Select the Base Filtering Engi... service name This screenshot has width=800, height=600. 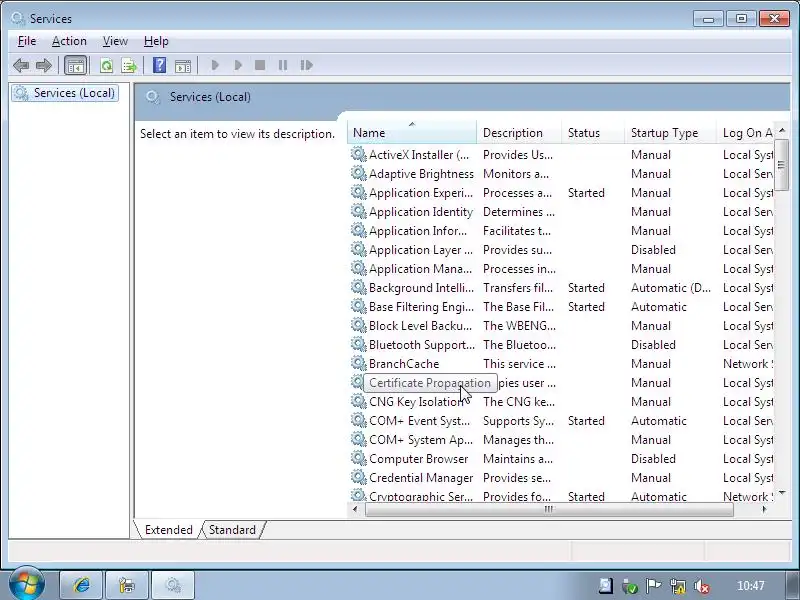[421, 307]
